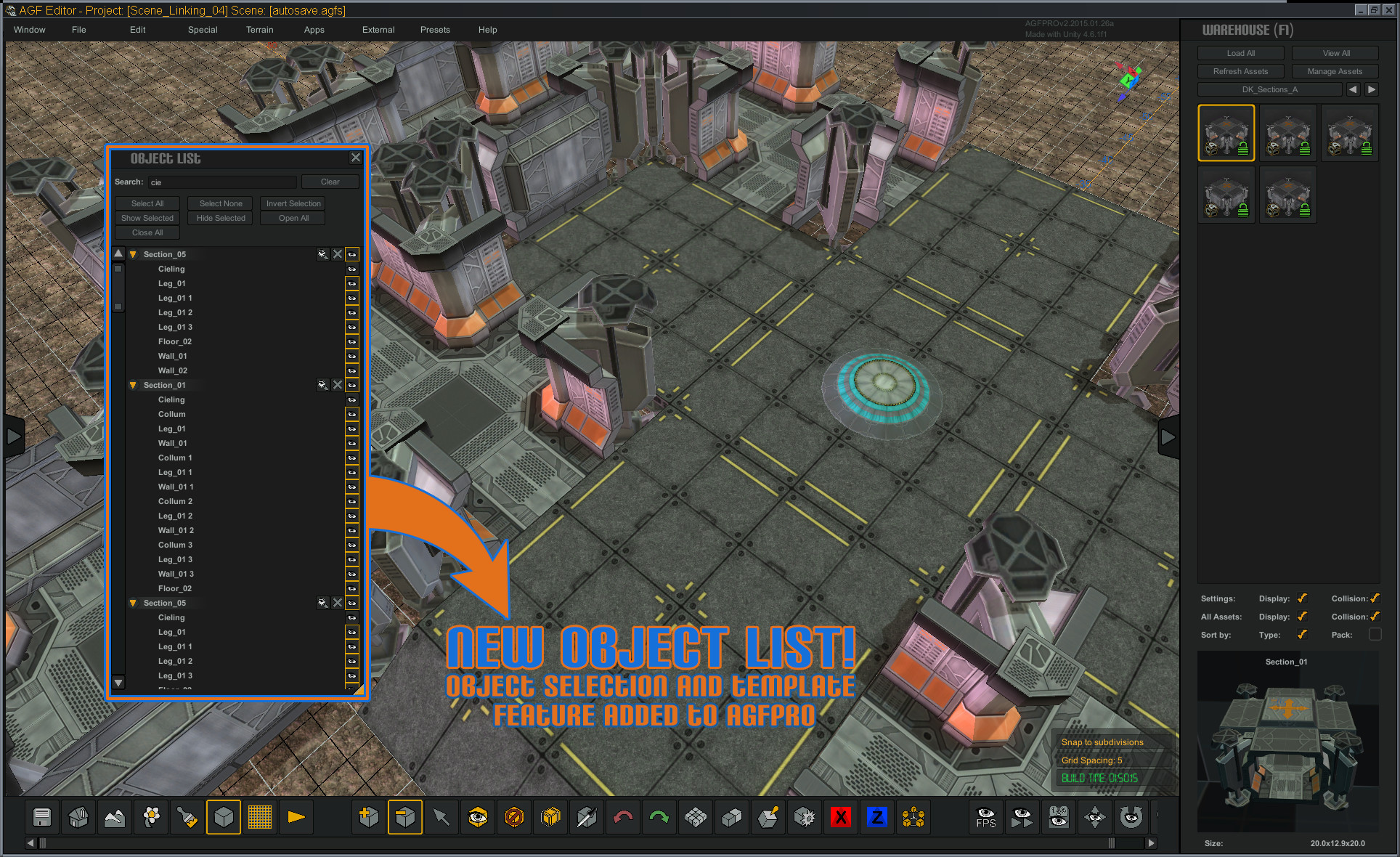Collapse the first Section_05 tree entry

[x=133, y=254]
